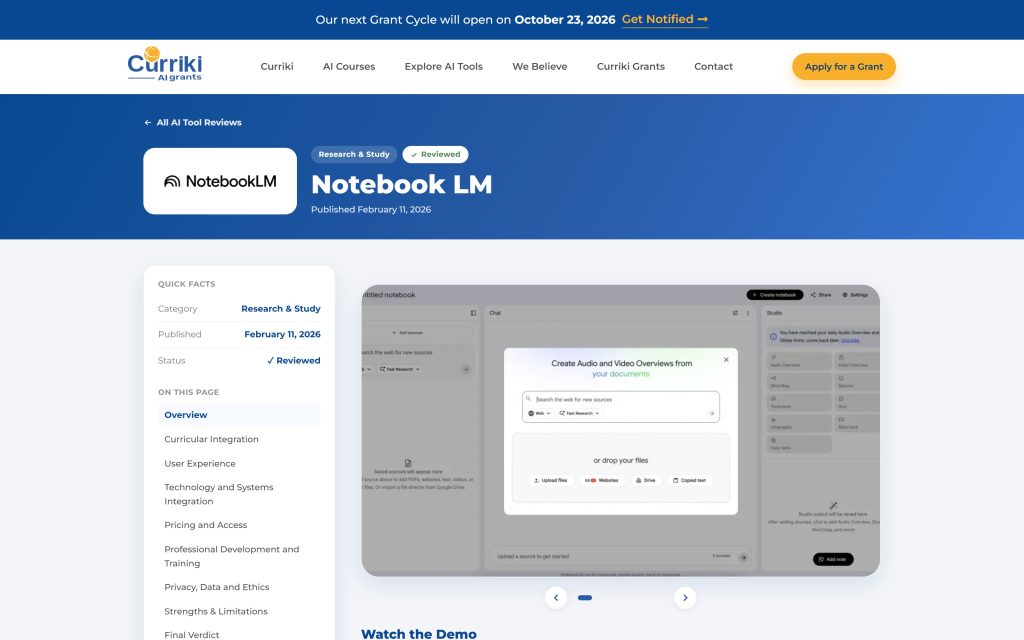Image resolution: width=1024 pixels, height=640 pixels.
Task: Click the Curriki AI grants logo
Action: tap(165, 64)
